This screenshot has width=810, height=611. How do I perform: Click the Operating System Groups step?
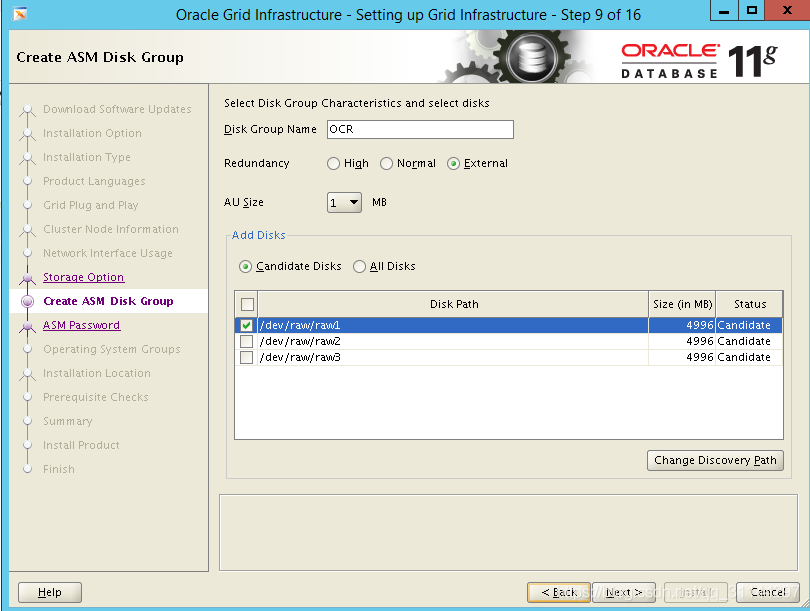click(x=112, y=350)
